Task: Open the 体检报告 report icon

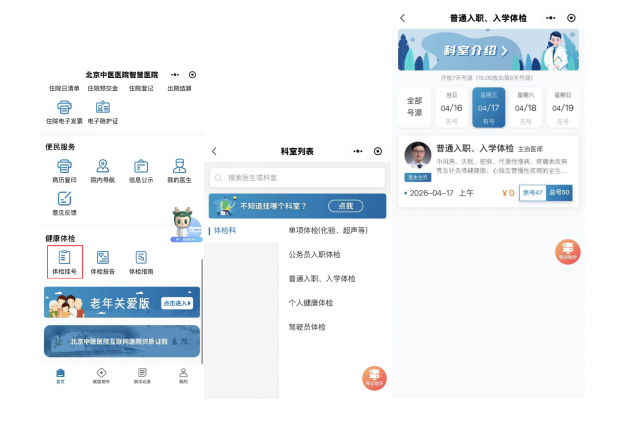Action: (102, 257)
